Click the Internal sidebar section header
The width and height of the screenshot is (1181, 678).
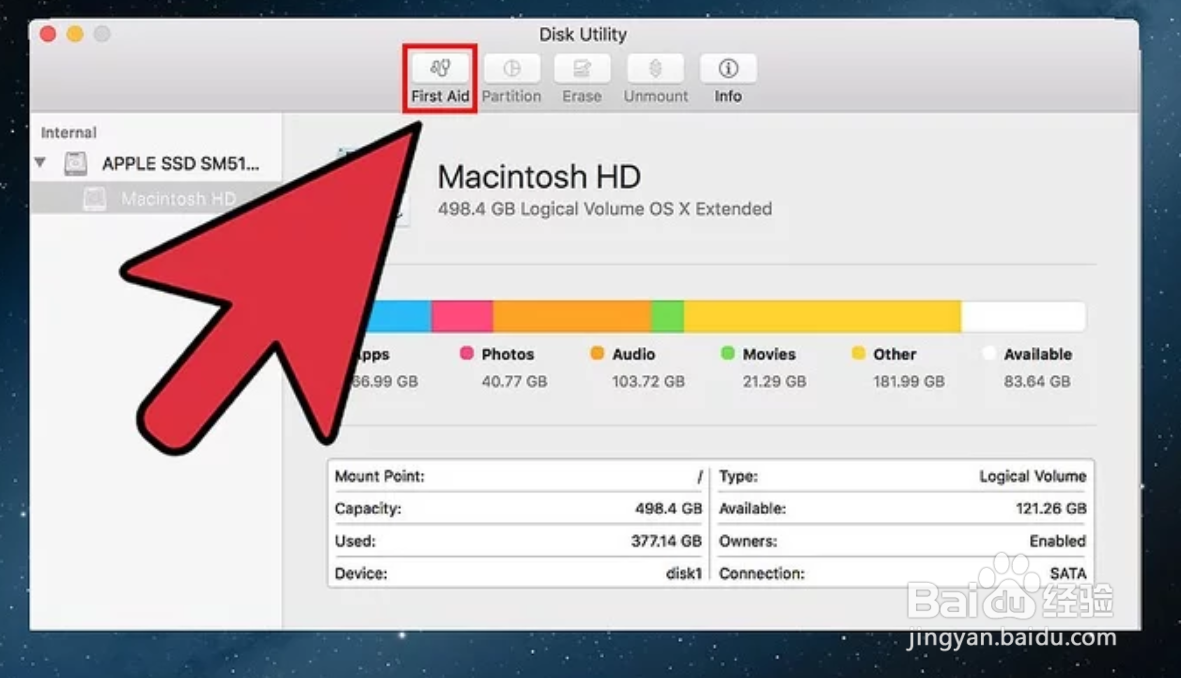(69, 133)
